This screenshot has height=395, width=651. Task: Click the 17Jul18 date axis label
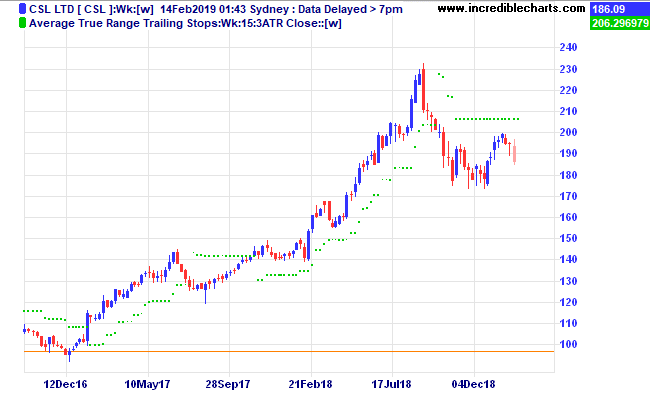pos(391,384)
